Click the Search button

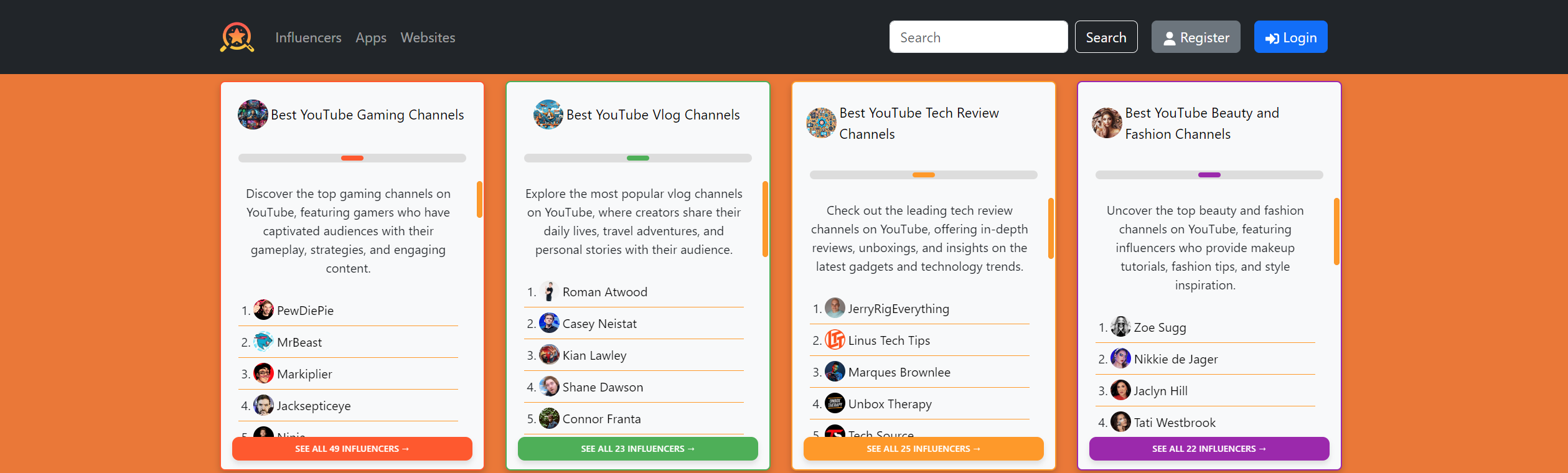(x=1106, y=37)
